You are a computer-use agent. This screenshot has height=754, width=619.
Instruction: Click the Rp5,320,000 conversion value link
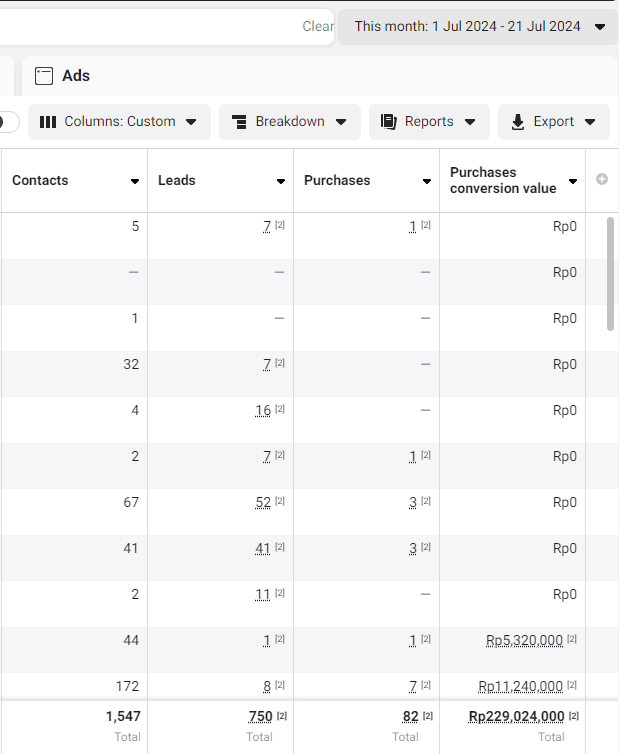tap(524, 641)
